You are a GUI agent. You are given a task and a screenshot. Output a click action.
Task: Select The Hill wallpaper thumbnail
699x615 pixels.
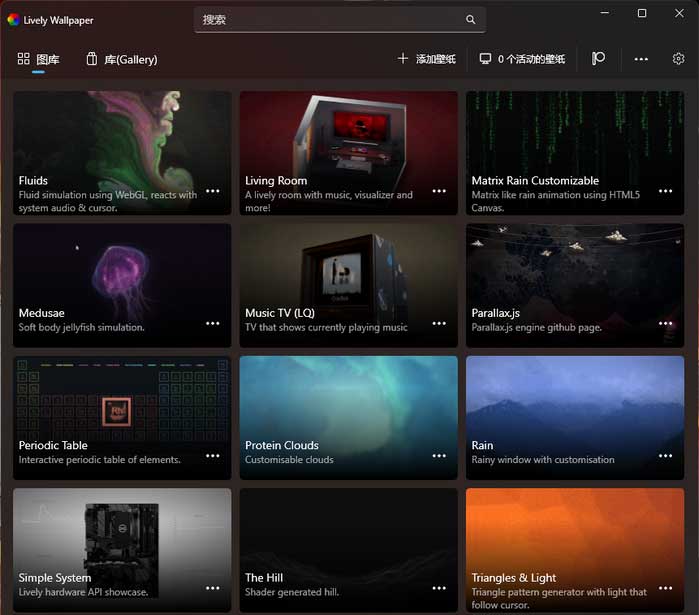(349, 550)
